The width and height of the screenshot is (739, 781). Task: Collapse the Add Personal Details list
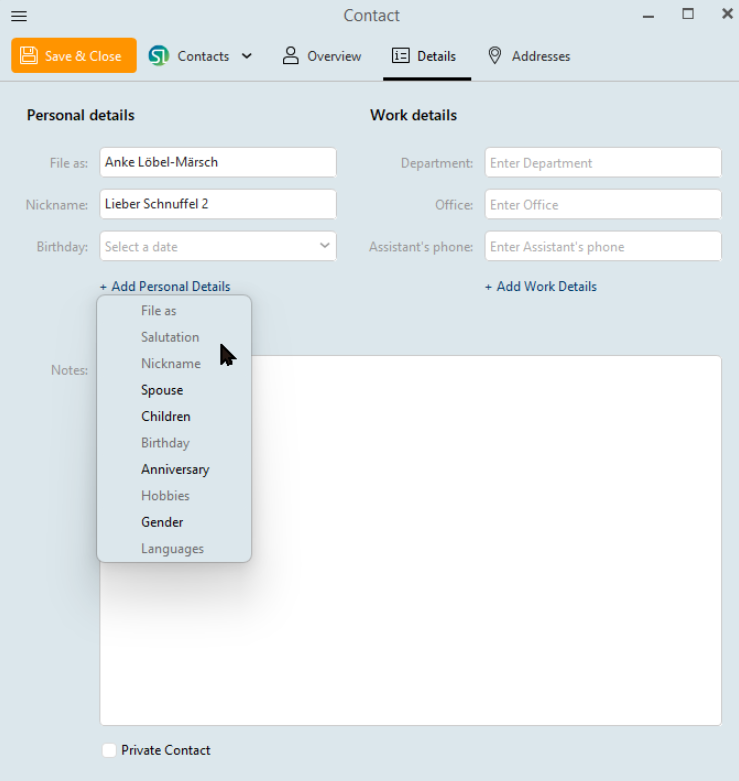tap(165, 287)
